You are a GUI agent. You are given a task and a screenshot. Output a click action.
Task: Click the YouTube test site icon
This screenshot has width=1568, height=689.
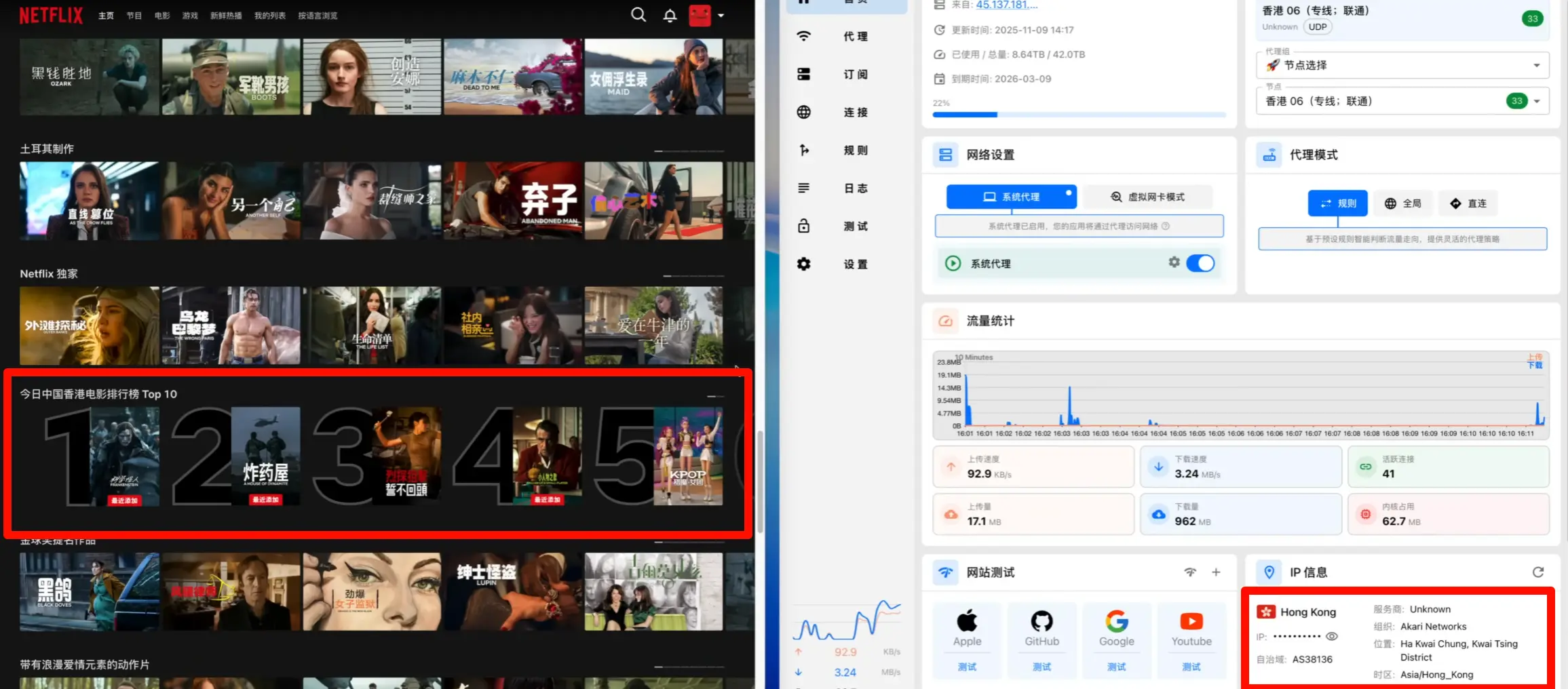click(x=1191, y=621)
